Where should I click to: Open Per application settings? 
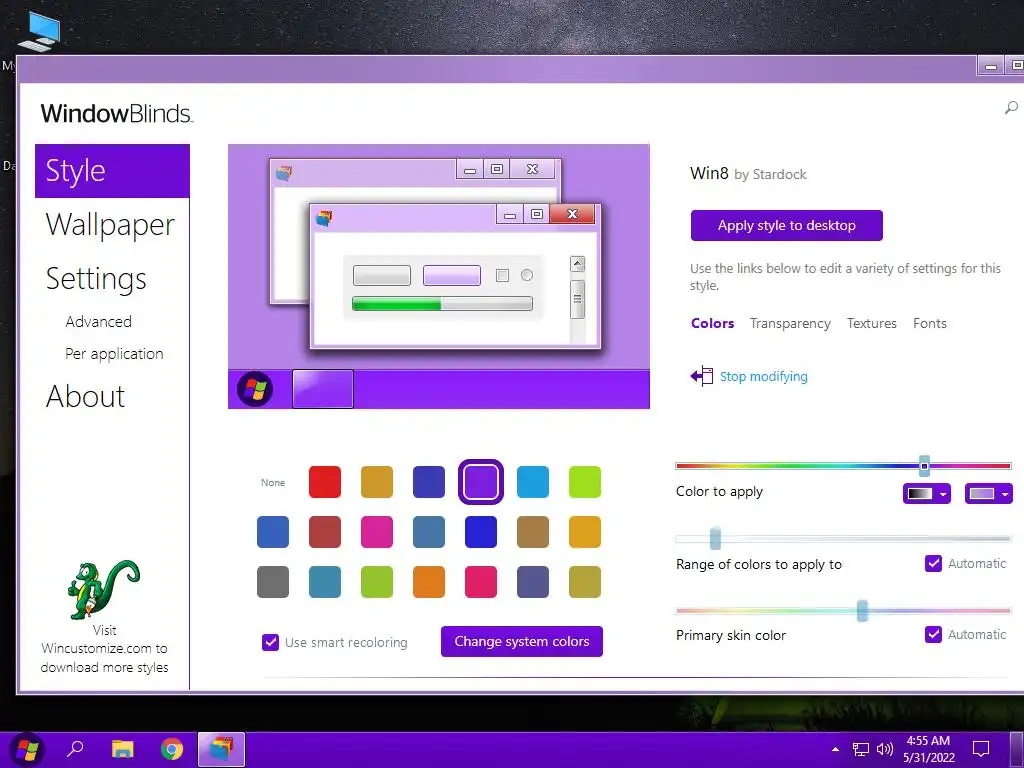tap(114, 353)
